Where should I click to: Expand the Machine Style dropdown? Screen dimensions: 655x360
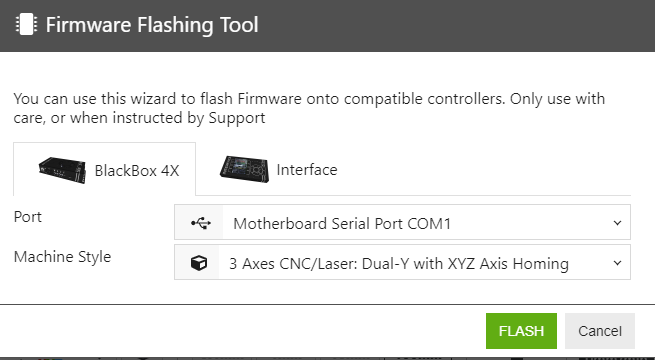point(402,262)
